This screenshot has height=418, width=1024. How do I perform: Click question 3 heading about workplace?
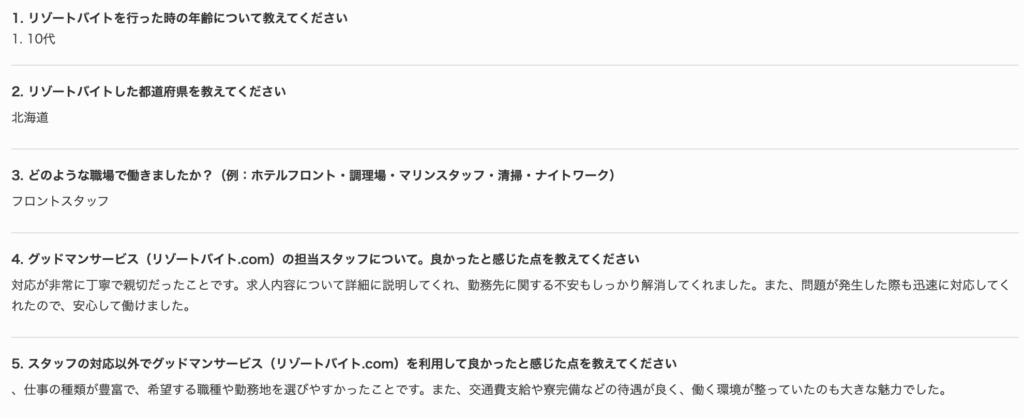(x=313, y=175)
